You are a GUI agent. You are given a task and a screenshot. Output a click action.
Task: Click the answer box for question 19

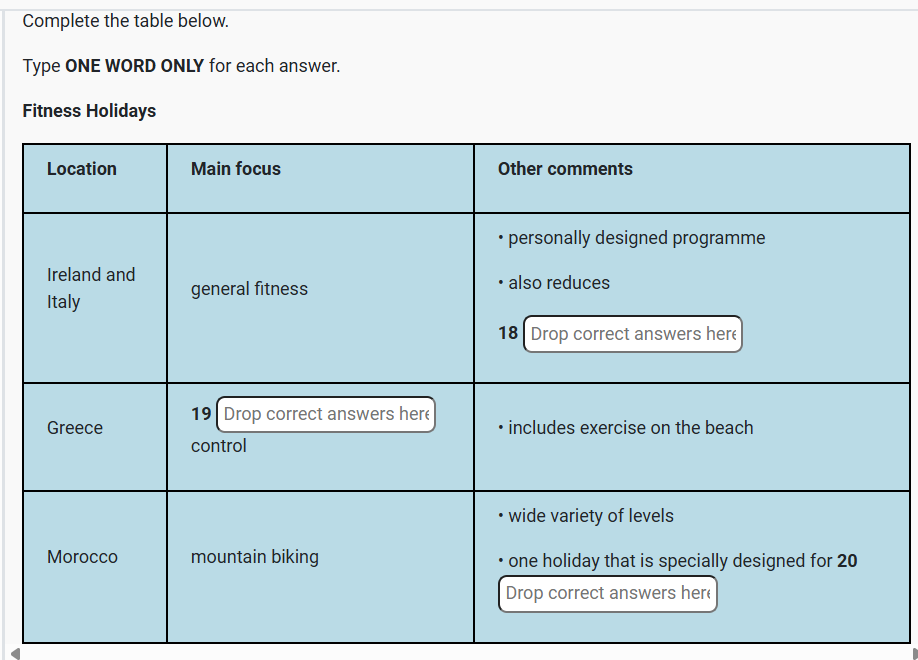[x=326, y=414]
